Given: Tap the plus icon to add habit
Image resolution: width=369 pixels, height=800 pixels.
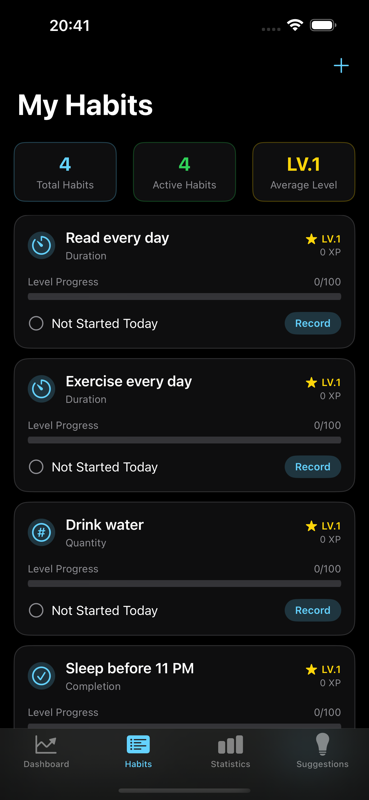Looking at the screenshot, I should pyautogui.click(x=341, y=66).
